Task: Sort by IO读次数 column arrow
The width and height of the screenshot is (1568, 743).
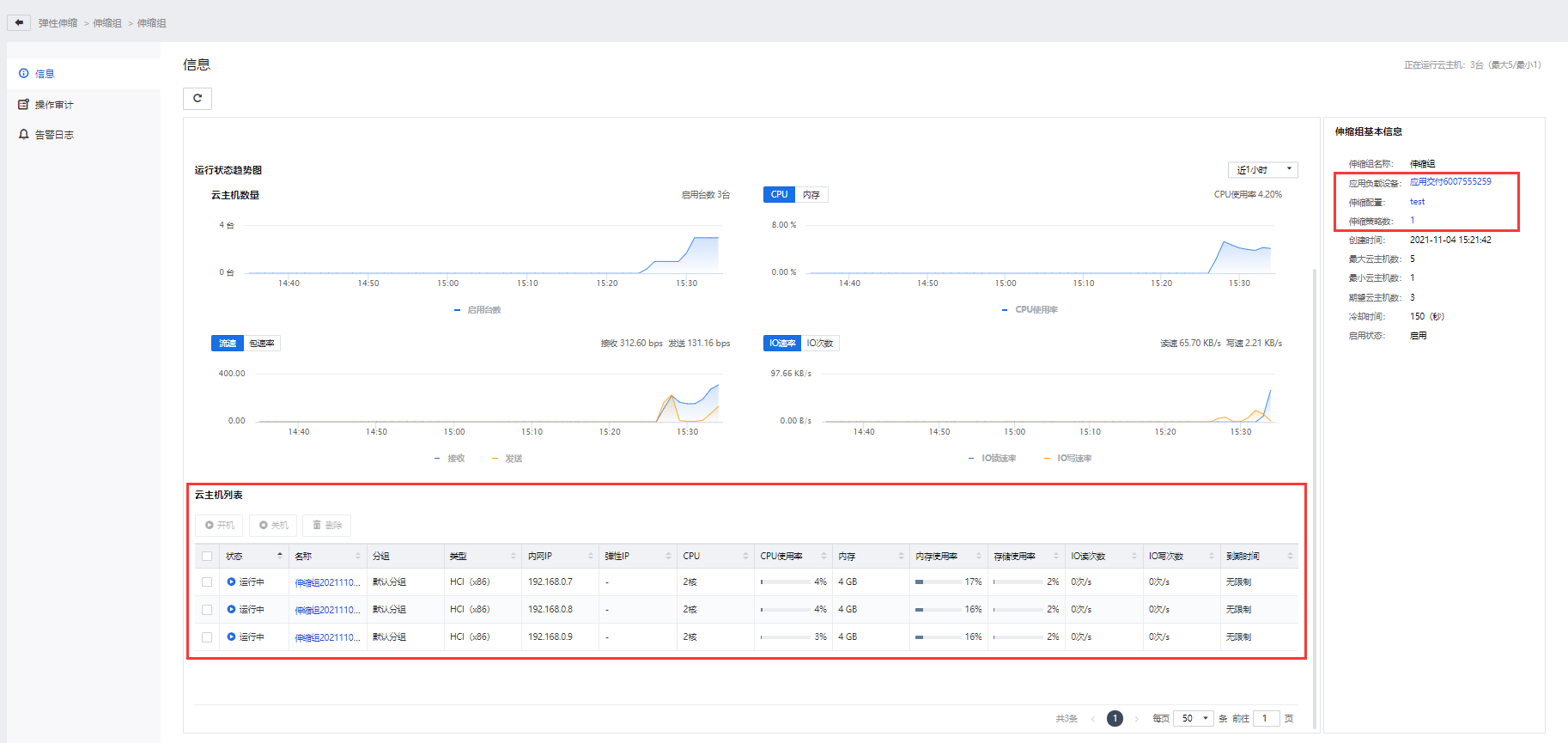Action: (1134, 556)
